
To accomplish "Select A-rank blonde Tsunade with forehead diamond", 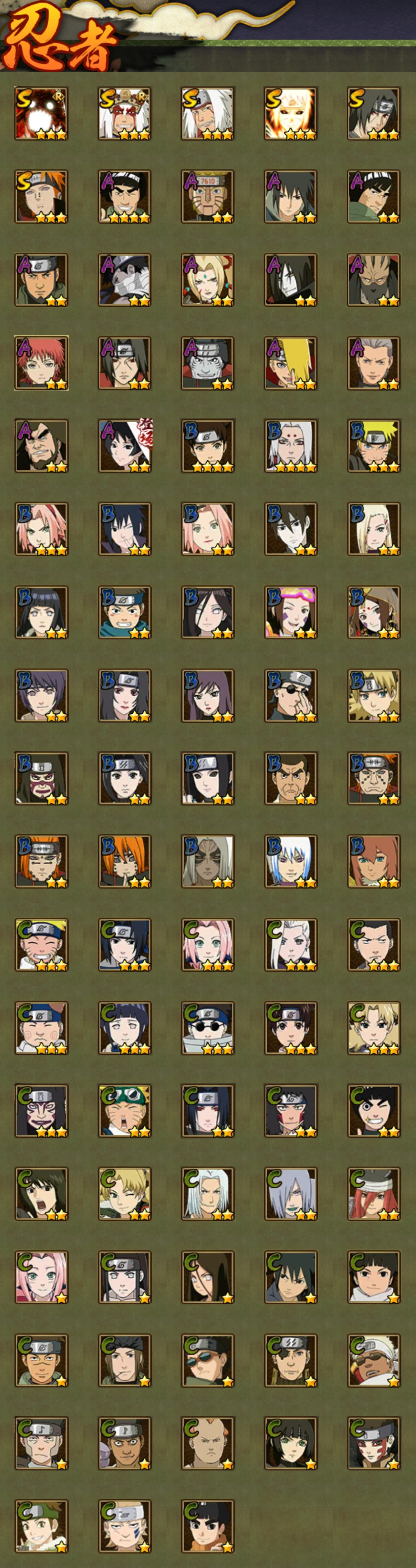I will 208,280.
